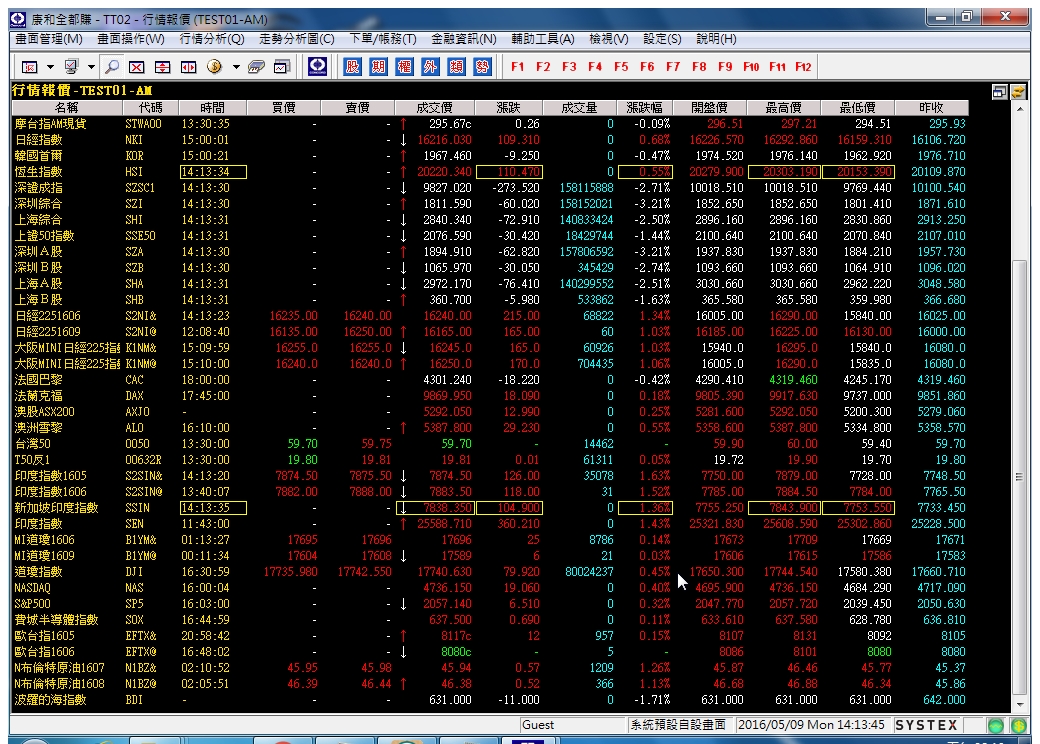Click the horizontal split arrows toolbar icon
This screenshot has width=1040, height=744.
(x=189, y=67)
